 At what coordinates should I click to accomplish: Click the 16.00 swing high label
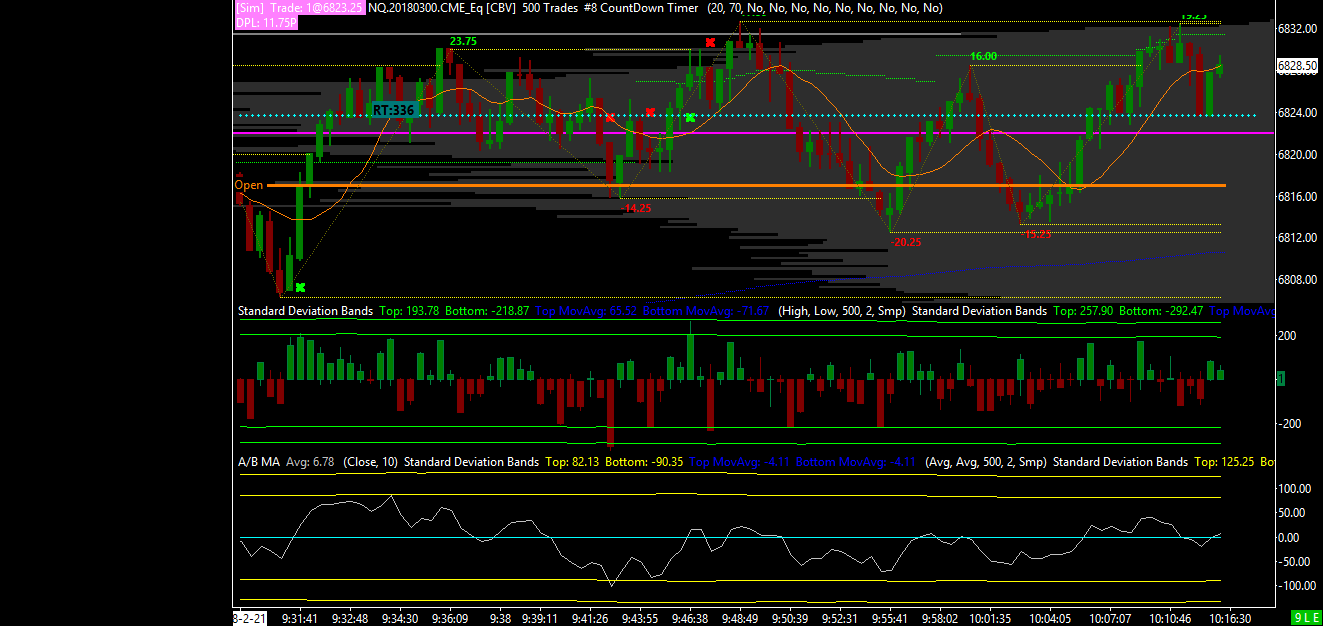click(983, 57)
